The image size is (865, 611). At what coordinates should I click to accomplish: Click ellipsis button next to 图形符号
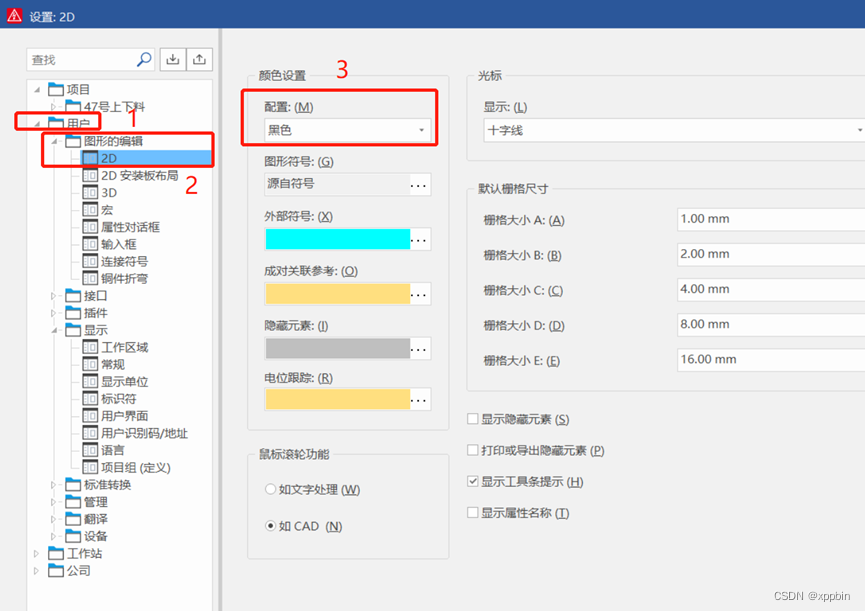(x=420, y=184)
